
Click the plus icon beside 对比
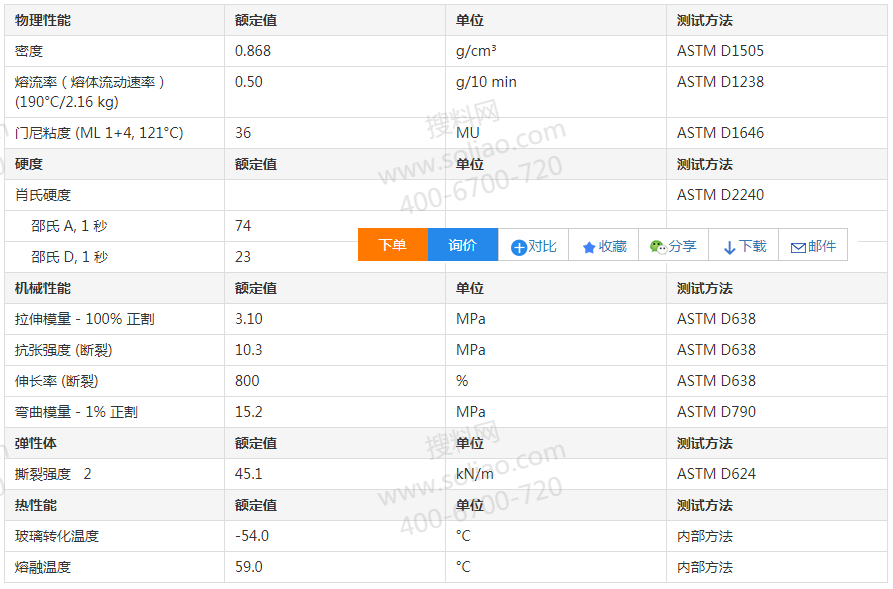tap(518, 247)
